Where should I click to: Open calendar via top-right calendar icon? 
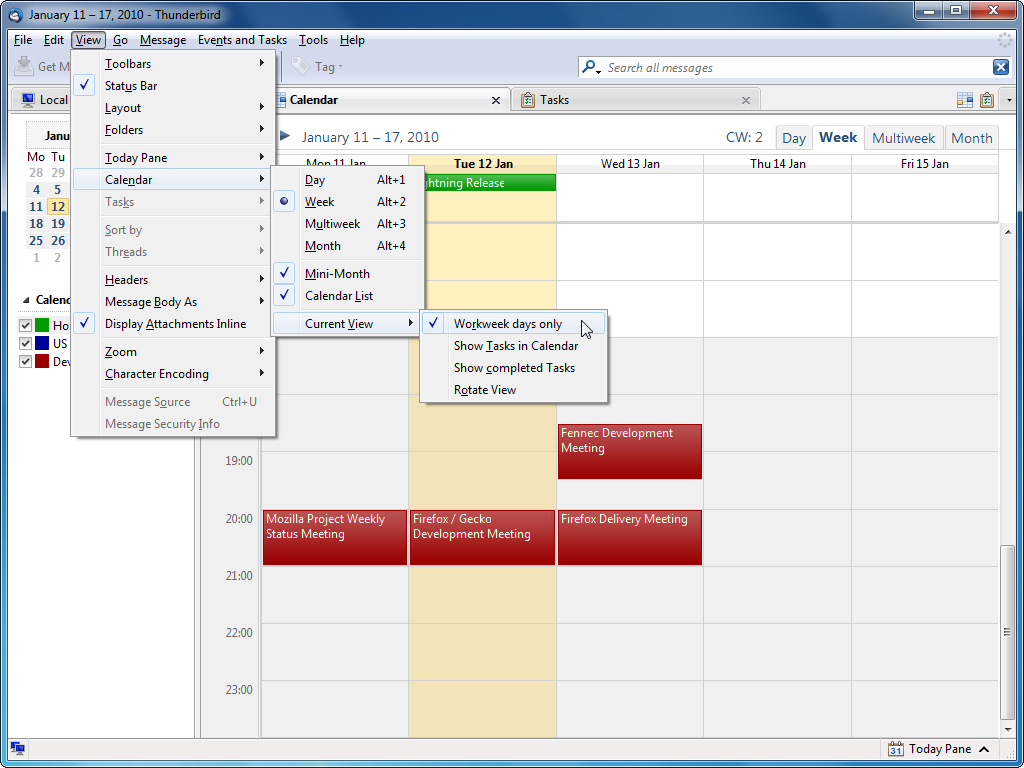pos(965,100)
